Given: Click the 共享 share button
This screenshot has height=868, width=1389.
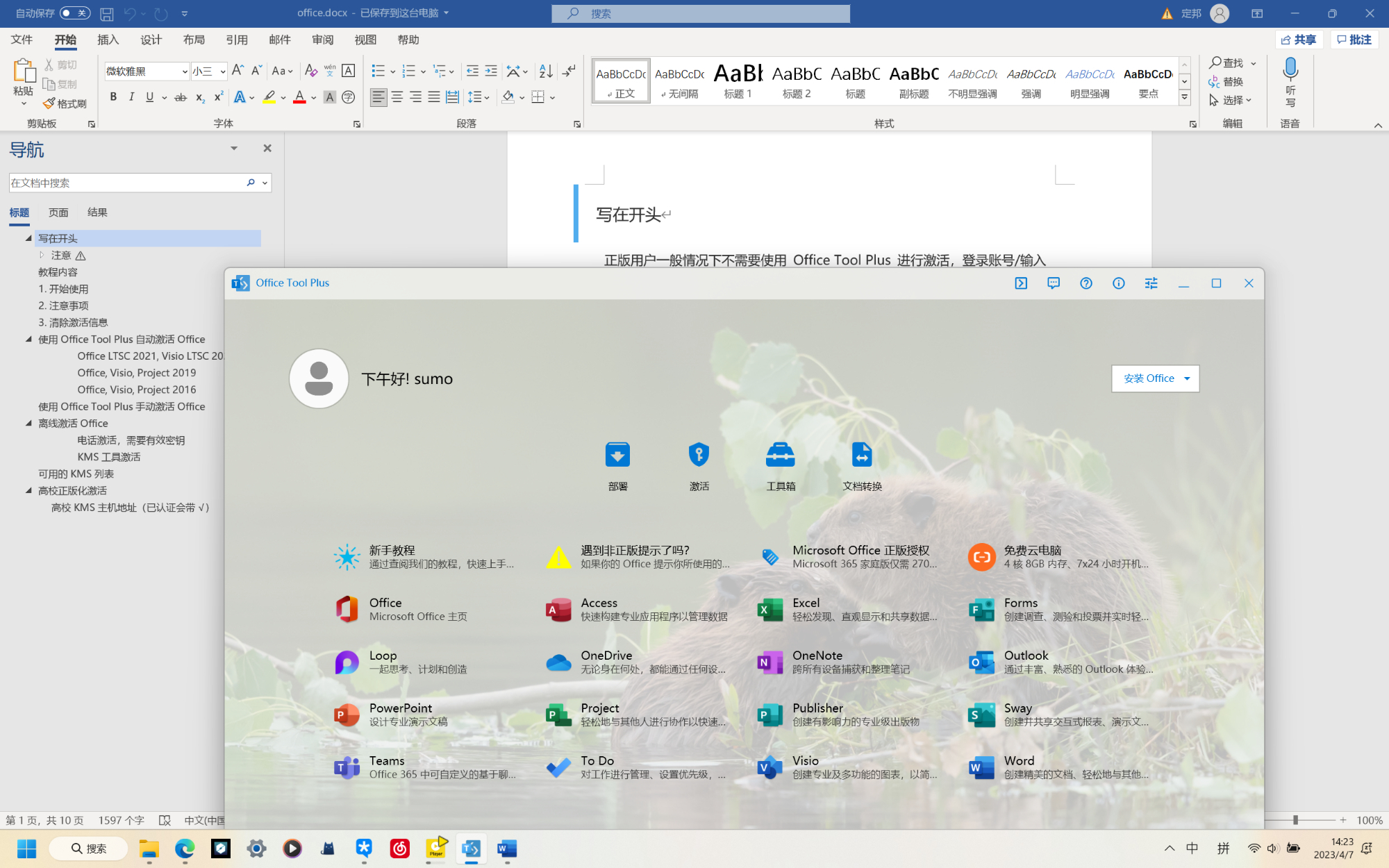Looking at the screenshot, I should pos(1299,40).
